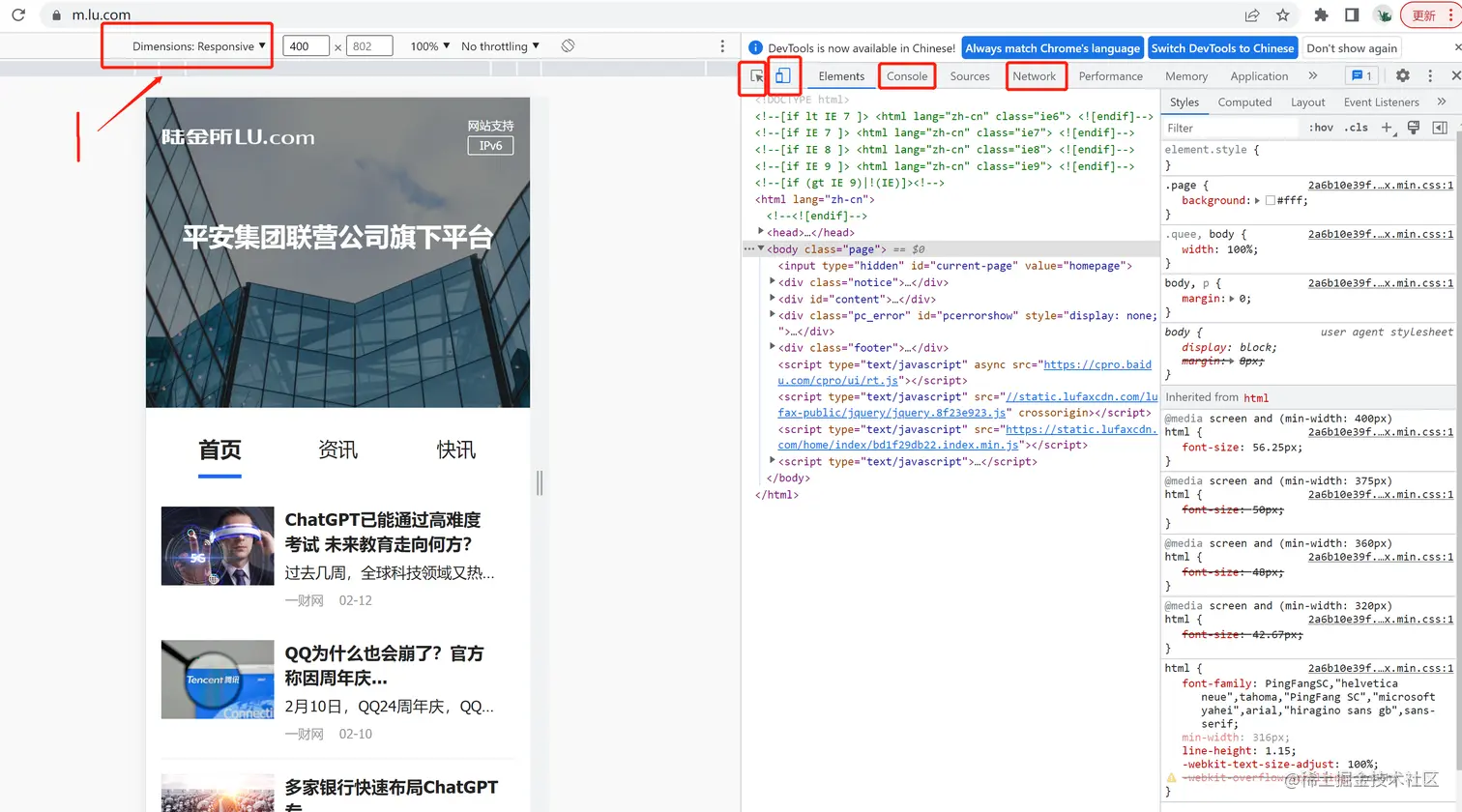Open the rendering emulation paintbrush icon in Styles
This screenshot has height=812, width=1462.
click(1414, 127)
